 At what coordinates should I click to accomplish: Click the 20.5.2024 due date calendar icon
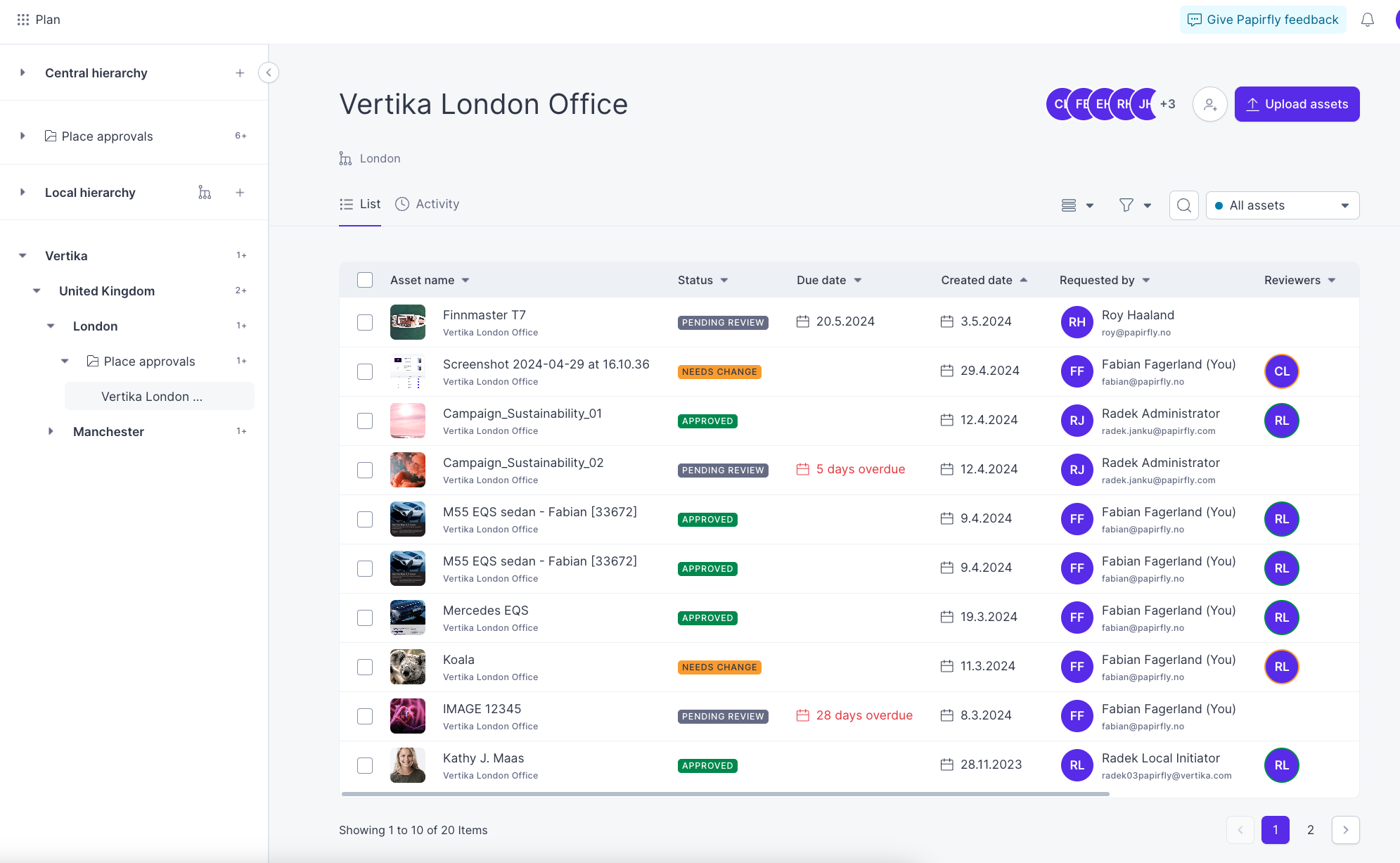tap(802, 321)
